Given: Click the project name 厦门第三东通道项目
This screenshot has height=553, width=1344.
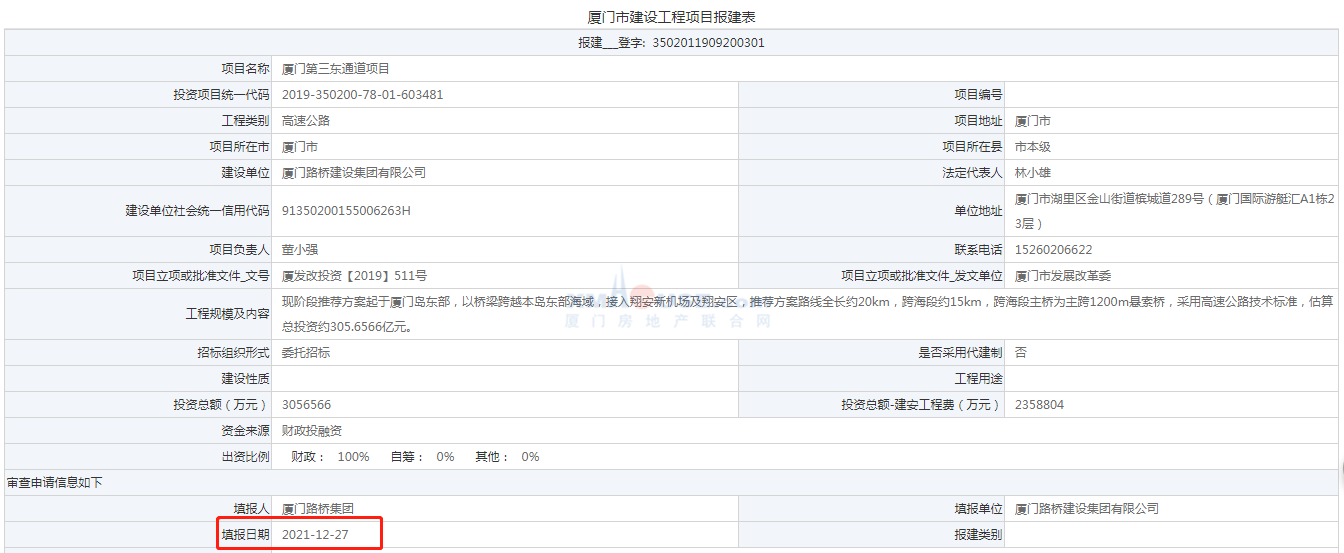Looking at the screenshot, I should 335,69.
